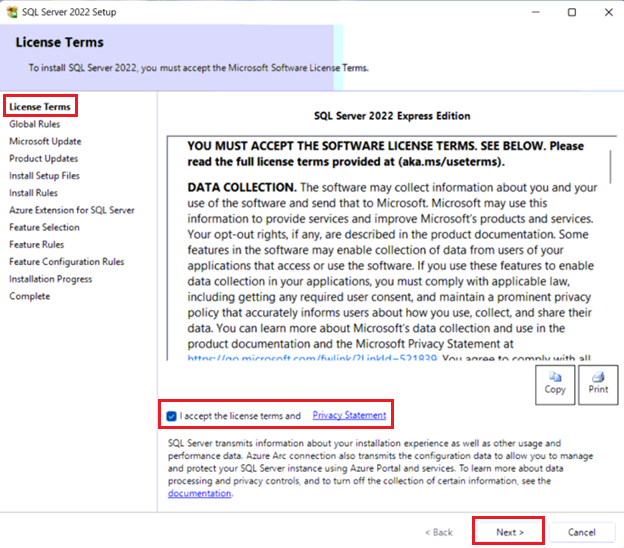Select Product Updates in the steps list
The height and width of the screenshot is (548, 624).
point(44,158)
